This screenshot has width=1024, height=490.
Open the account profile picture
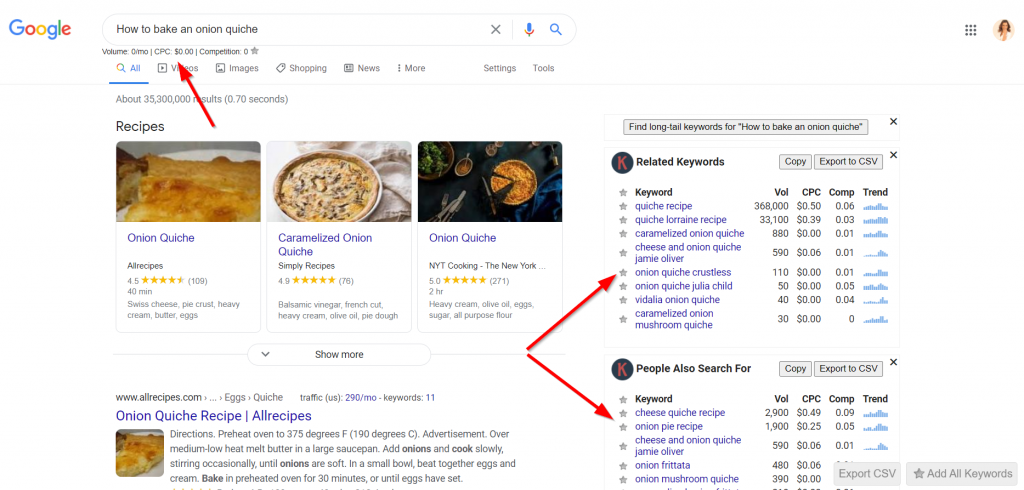pos(1002,30)
